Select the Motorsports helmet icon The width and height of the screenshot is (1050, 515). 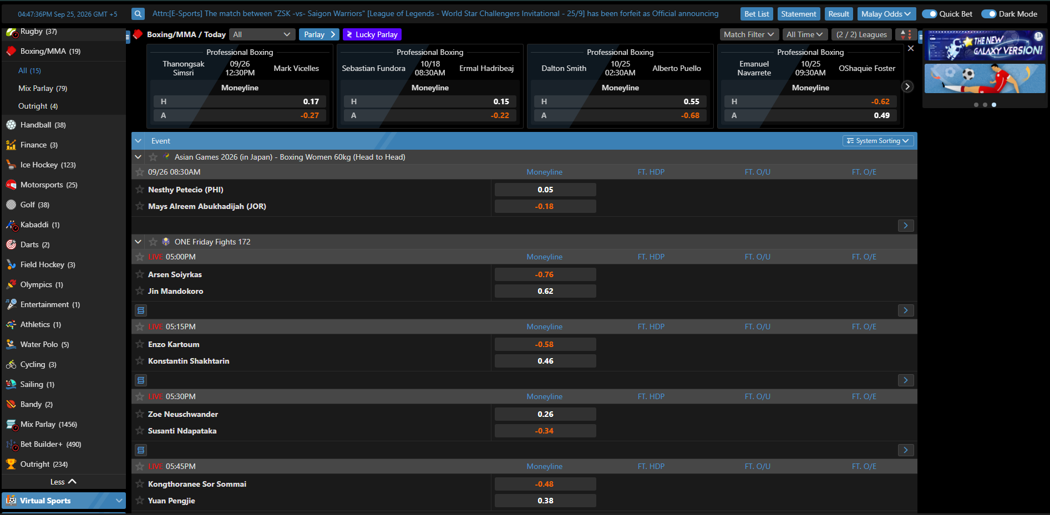(11, 185)
